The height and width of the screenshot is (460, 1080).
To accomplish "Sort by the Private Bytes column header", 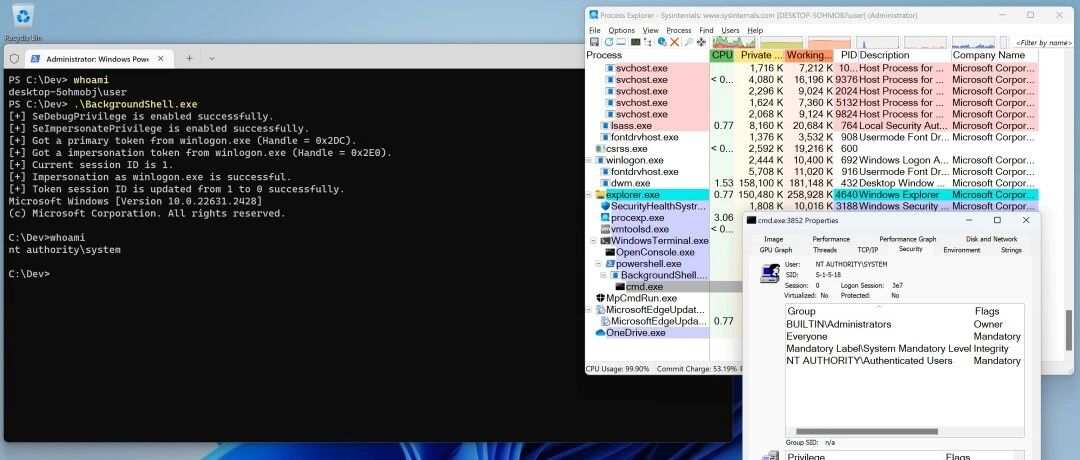I will tap(760, 55).
